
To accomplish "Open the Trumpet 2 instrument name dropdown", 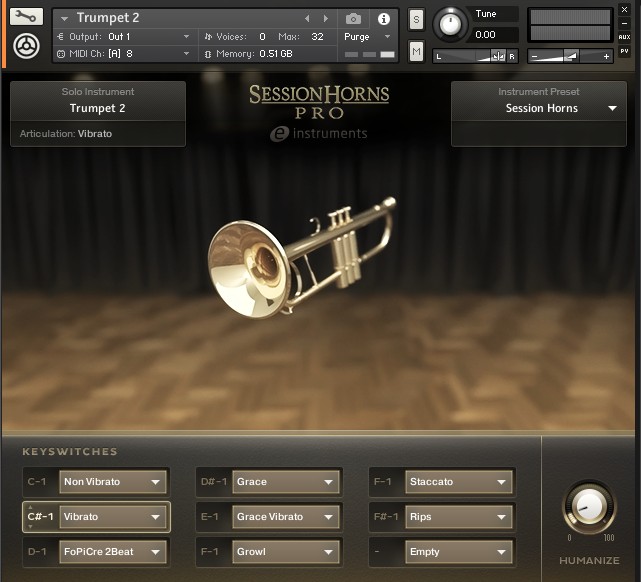I will point(64,18).
